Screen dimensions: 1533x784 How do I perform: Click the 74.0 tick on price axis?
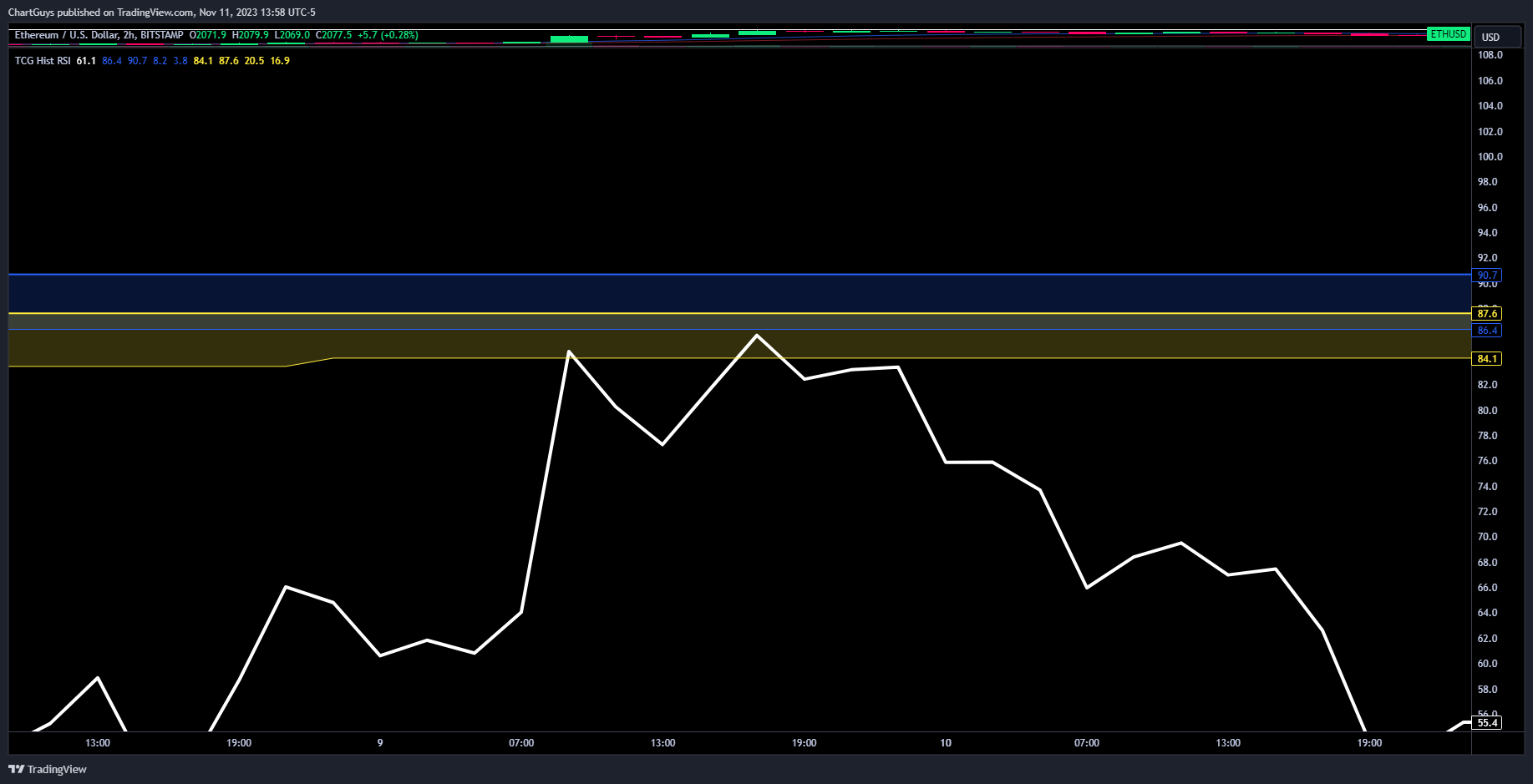1487,486
